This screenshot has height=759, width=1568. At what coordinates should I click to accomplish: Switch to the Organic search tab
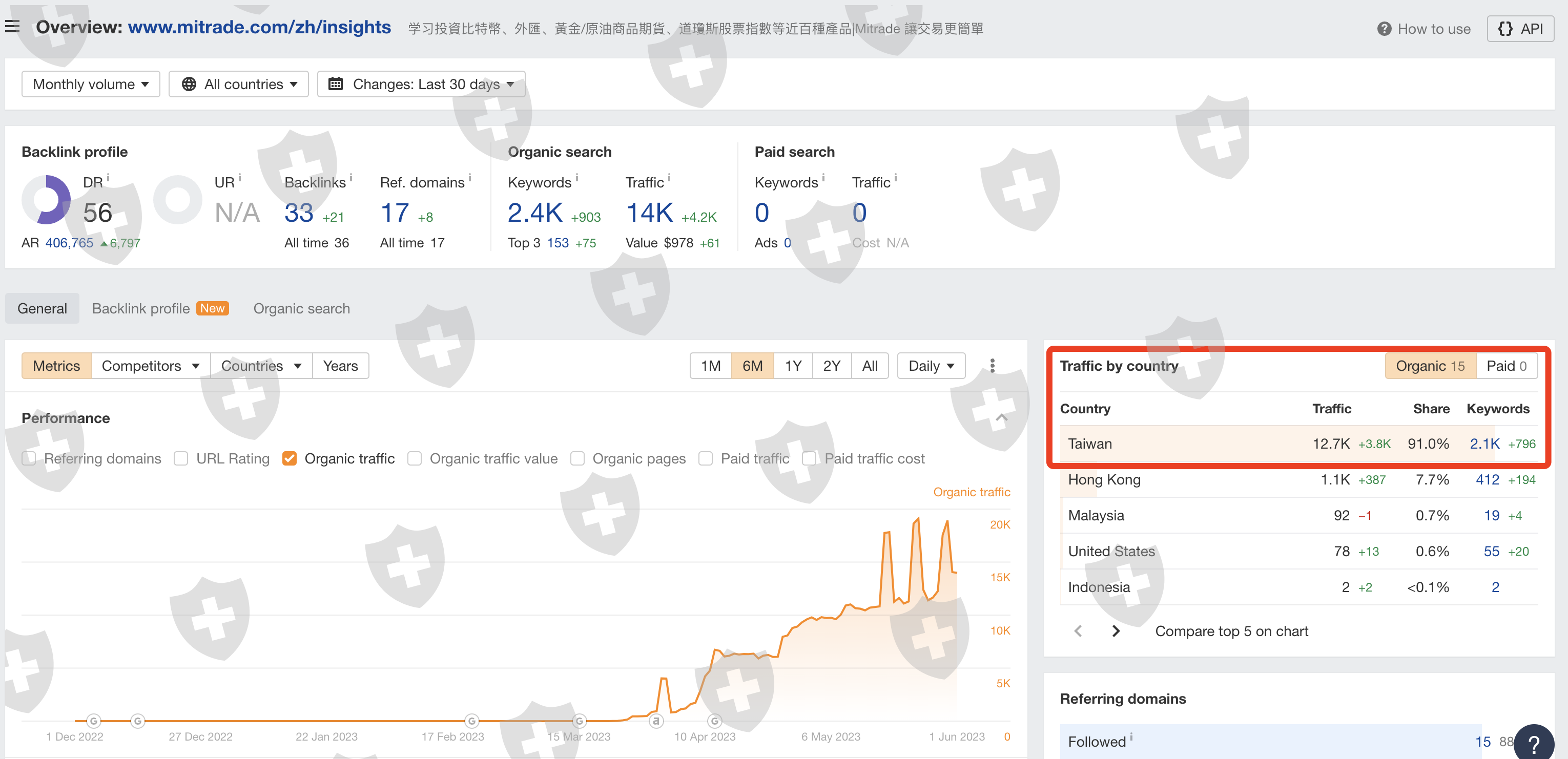pos(301,308)
